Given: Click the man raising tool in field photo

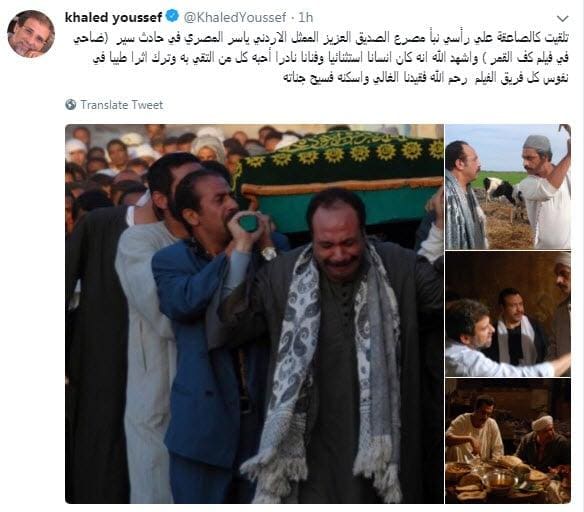Looking at the screenshot, I should [x=546, y=190].
